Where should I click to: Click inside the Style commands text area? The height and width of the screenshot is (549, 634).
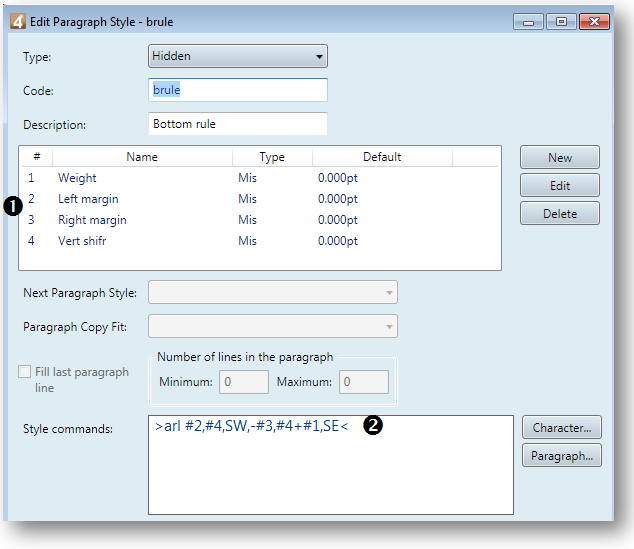coord(331,465)
